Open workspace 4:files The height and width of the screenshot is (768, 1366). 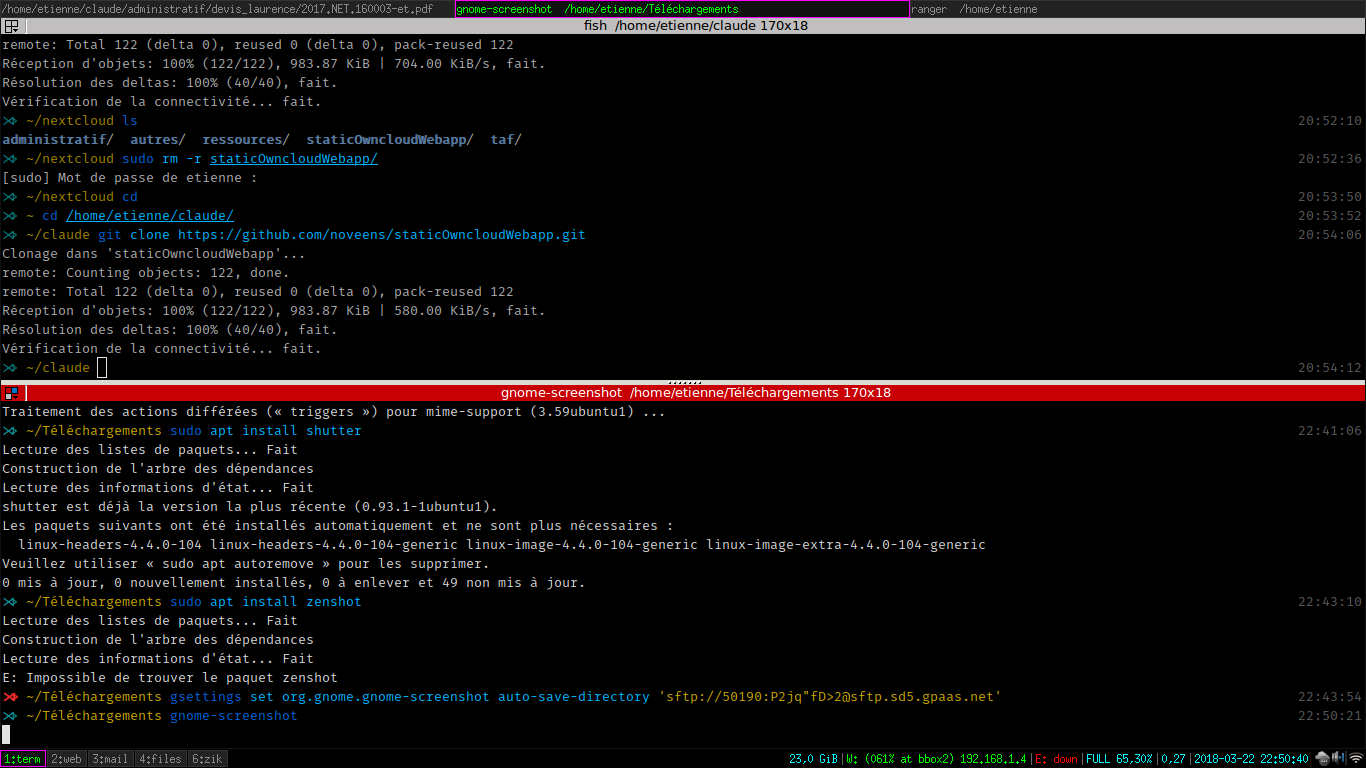pos(159,759)
